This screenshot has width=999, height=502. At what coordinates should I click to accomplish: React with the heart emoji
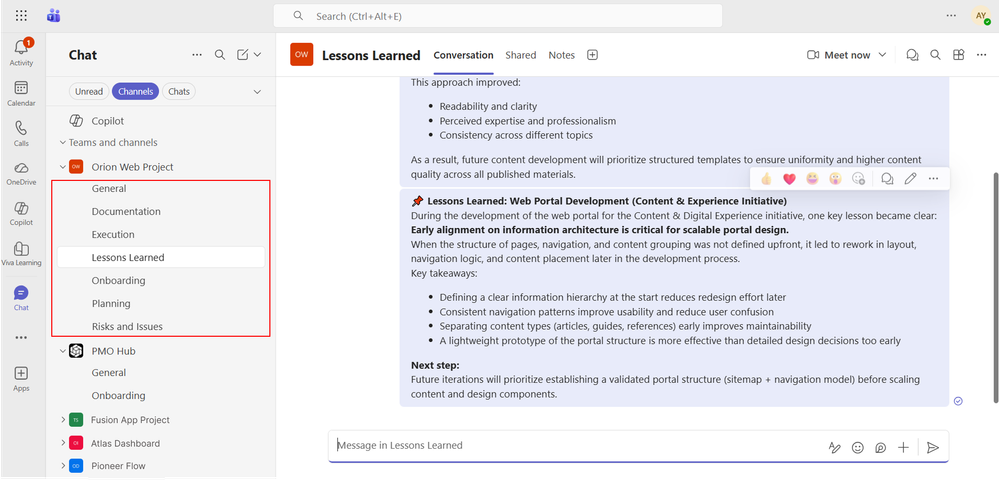pos(789,179)
